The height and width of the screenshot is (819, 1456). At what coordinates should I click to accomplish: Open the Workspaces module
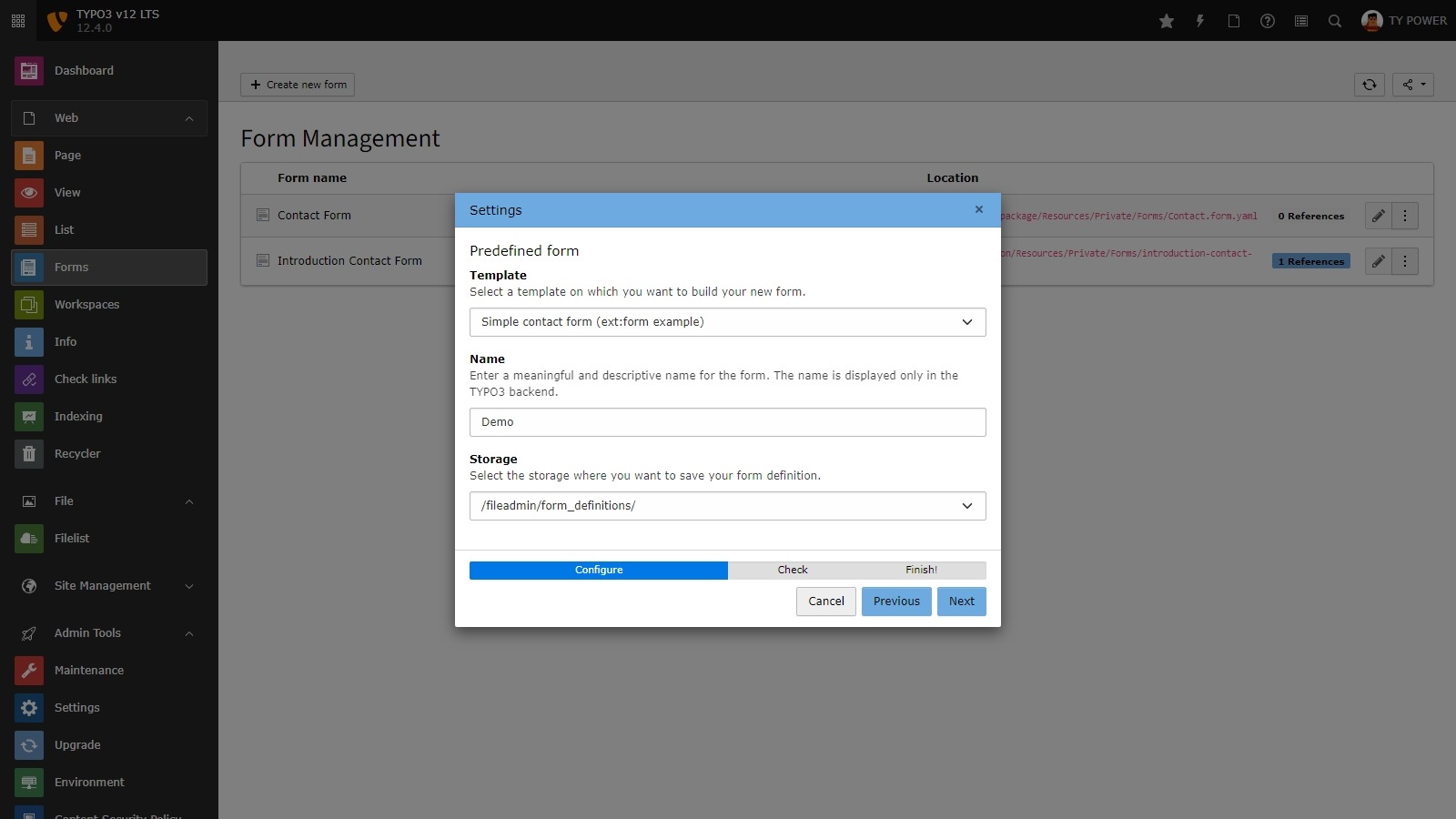[x=109, y=304]
